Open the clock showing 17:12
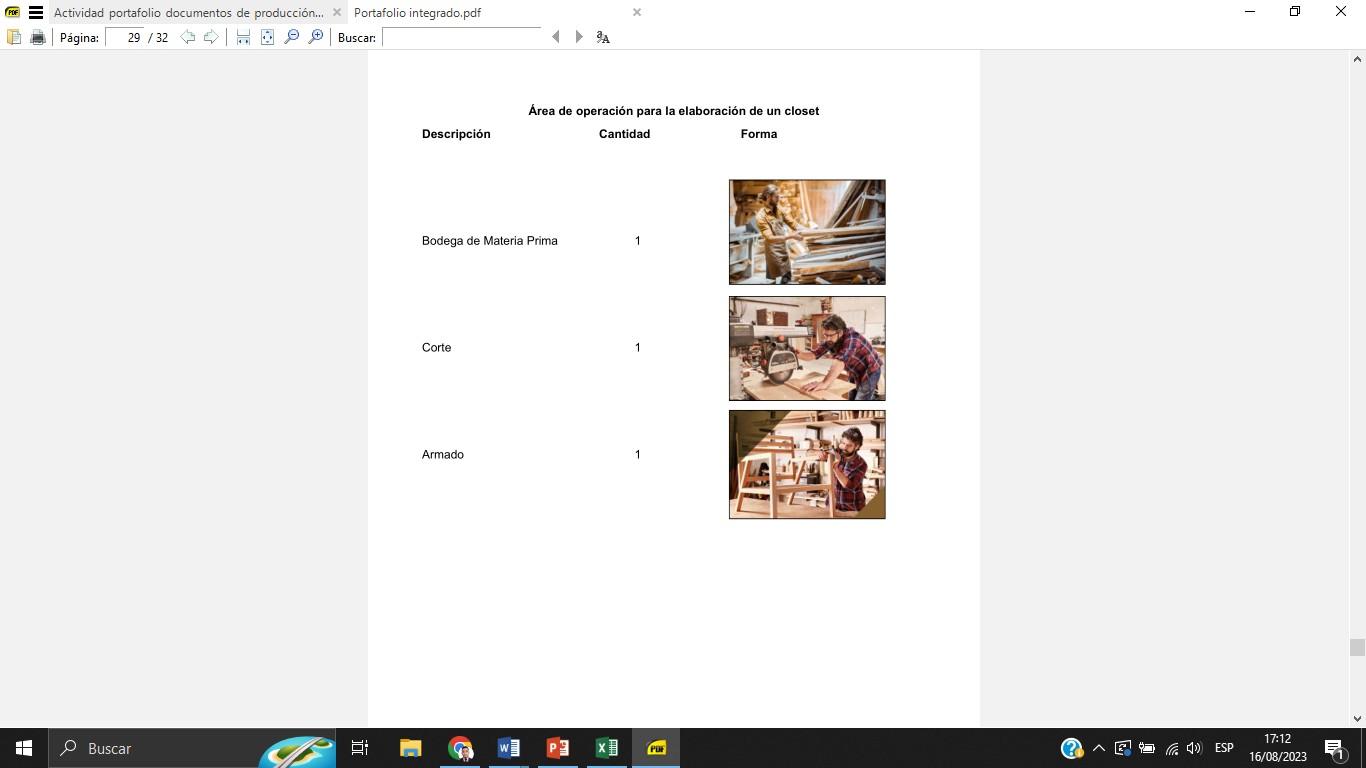 coord(1278,748)
